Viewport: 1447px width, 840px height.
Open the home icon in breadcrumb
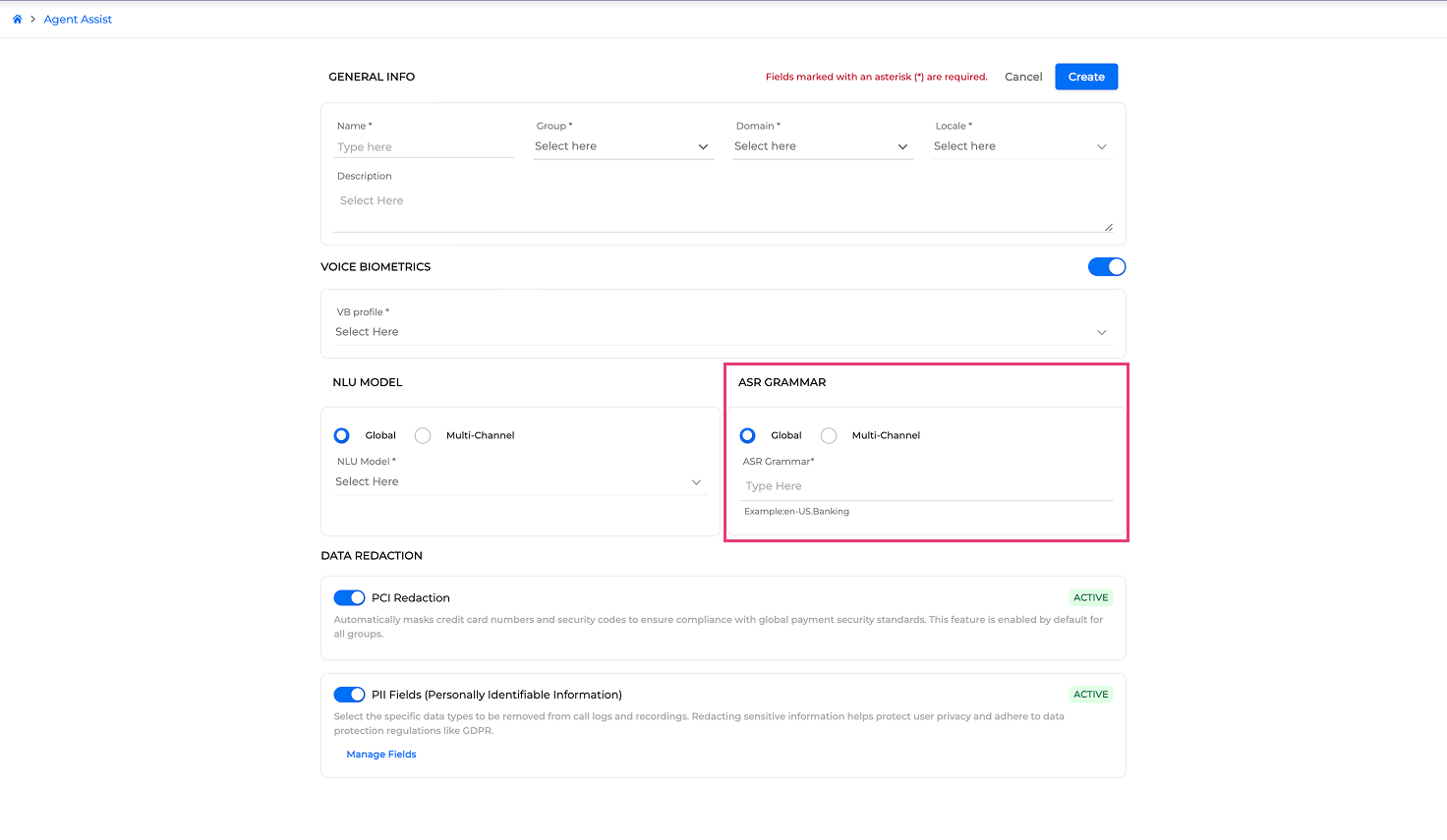(17, 19)
